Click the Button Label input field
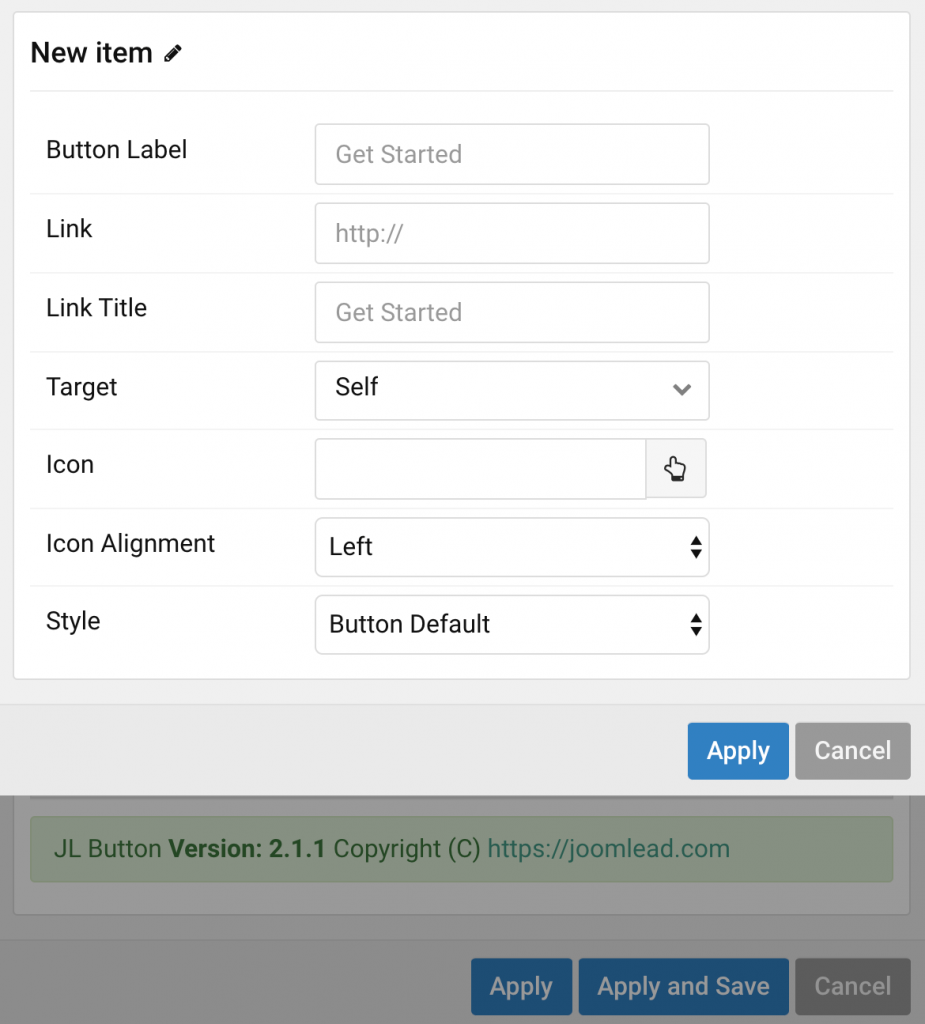Screen dimensions: 925x1024 coord(512,154)
